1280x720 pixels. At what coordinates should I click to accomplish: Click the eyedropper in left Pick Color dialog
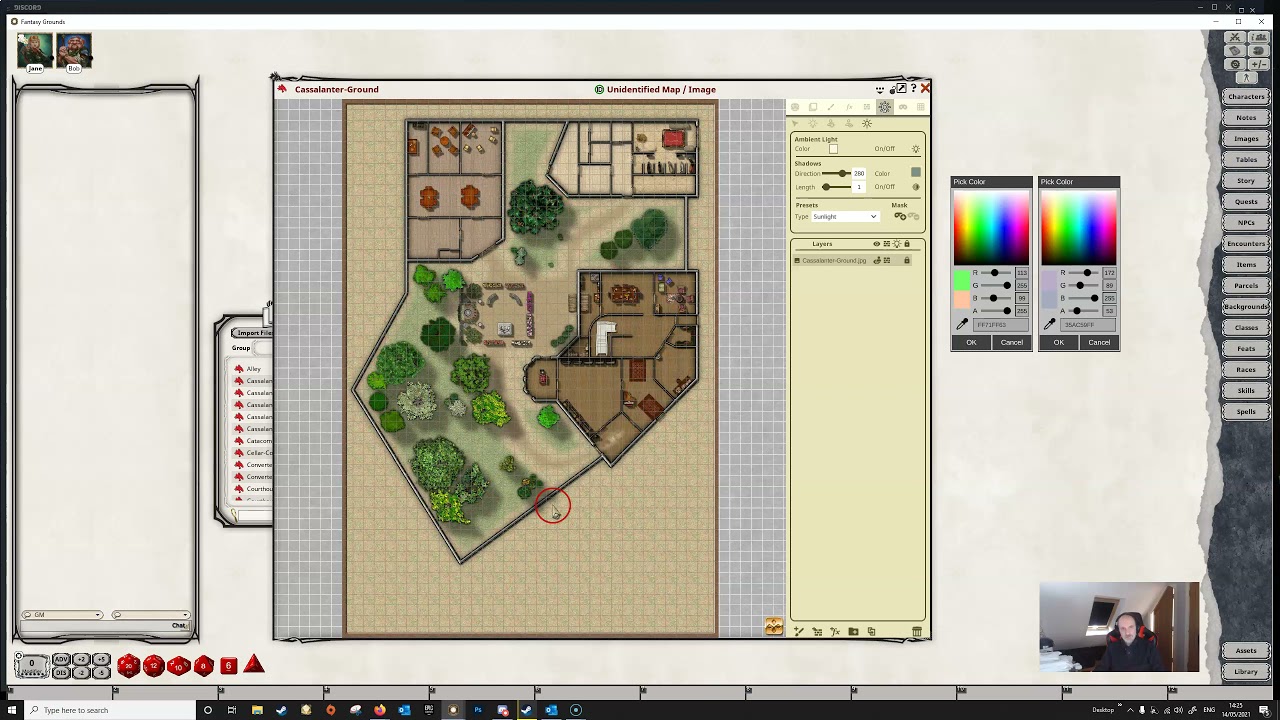pyautogui.click(x=962, y=324)
